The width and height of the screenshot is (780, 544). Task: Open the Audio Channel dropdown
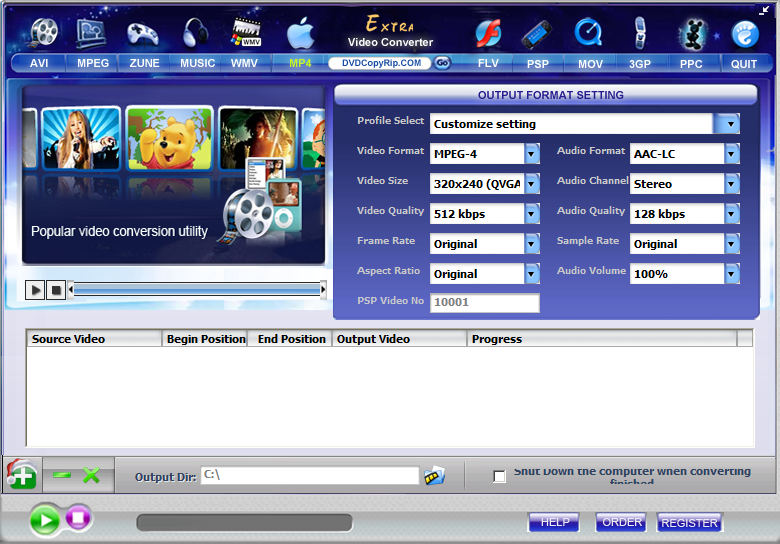point(732,184)
